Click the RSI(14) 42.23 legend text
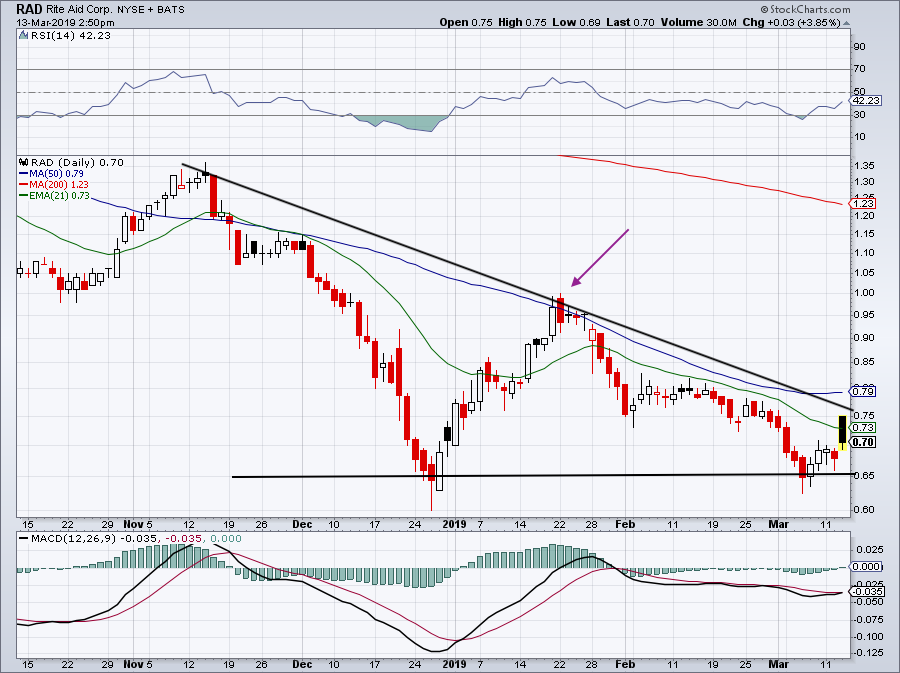 (x=71, y=36)
